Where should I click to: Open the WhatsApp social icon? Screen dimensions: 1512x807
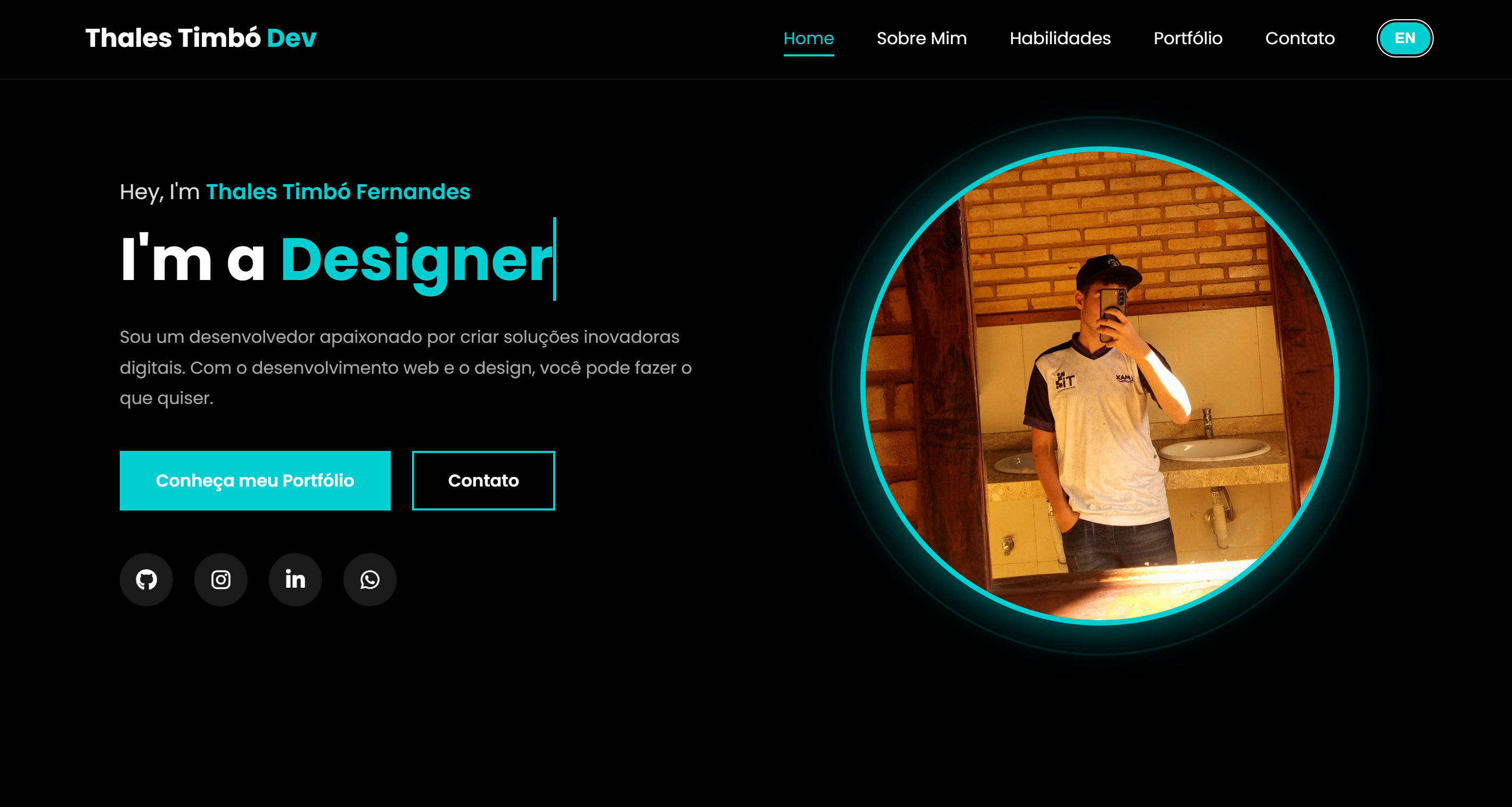(x=370, y=579)
